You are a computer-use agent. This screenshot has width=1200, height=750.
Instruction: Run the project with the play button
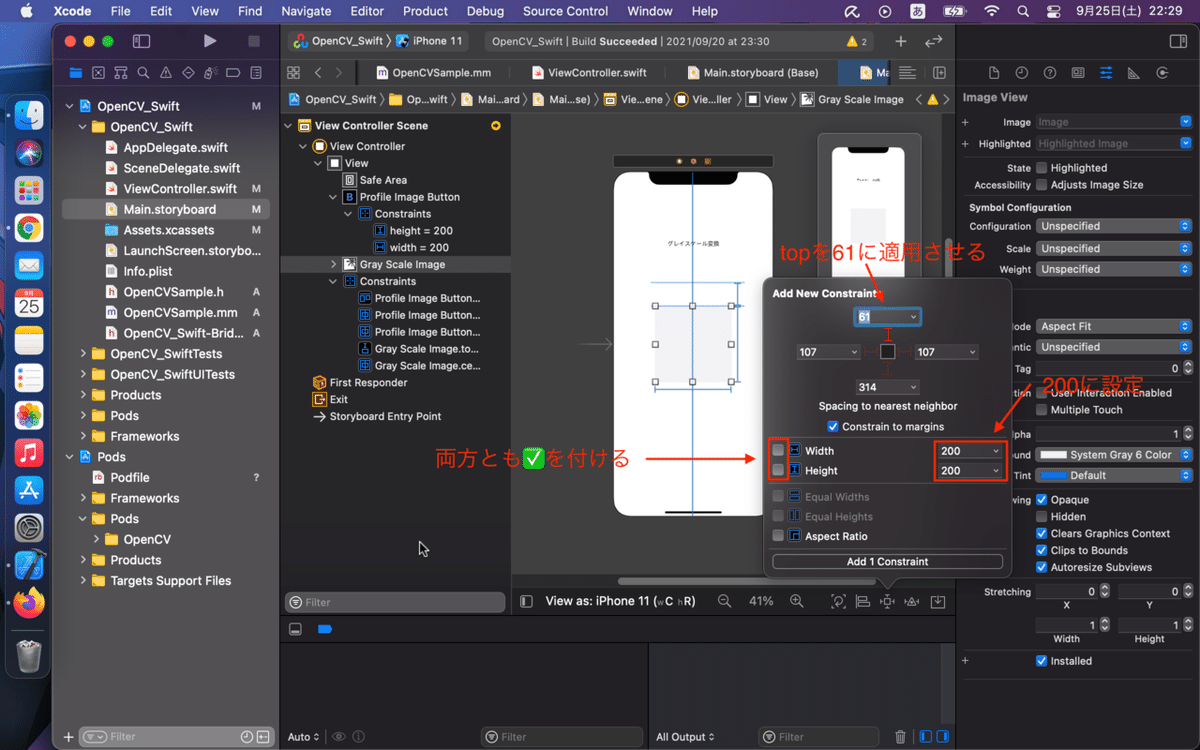[210, 41]
